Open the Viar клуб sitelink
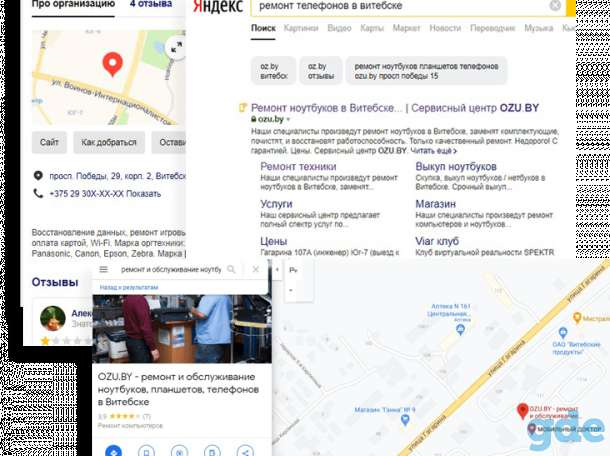610x456 pixels. coord(437,241)
